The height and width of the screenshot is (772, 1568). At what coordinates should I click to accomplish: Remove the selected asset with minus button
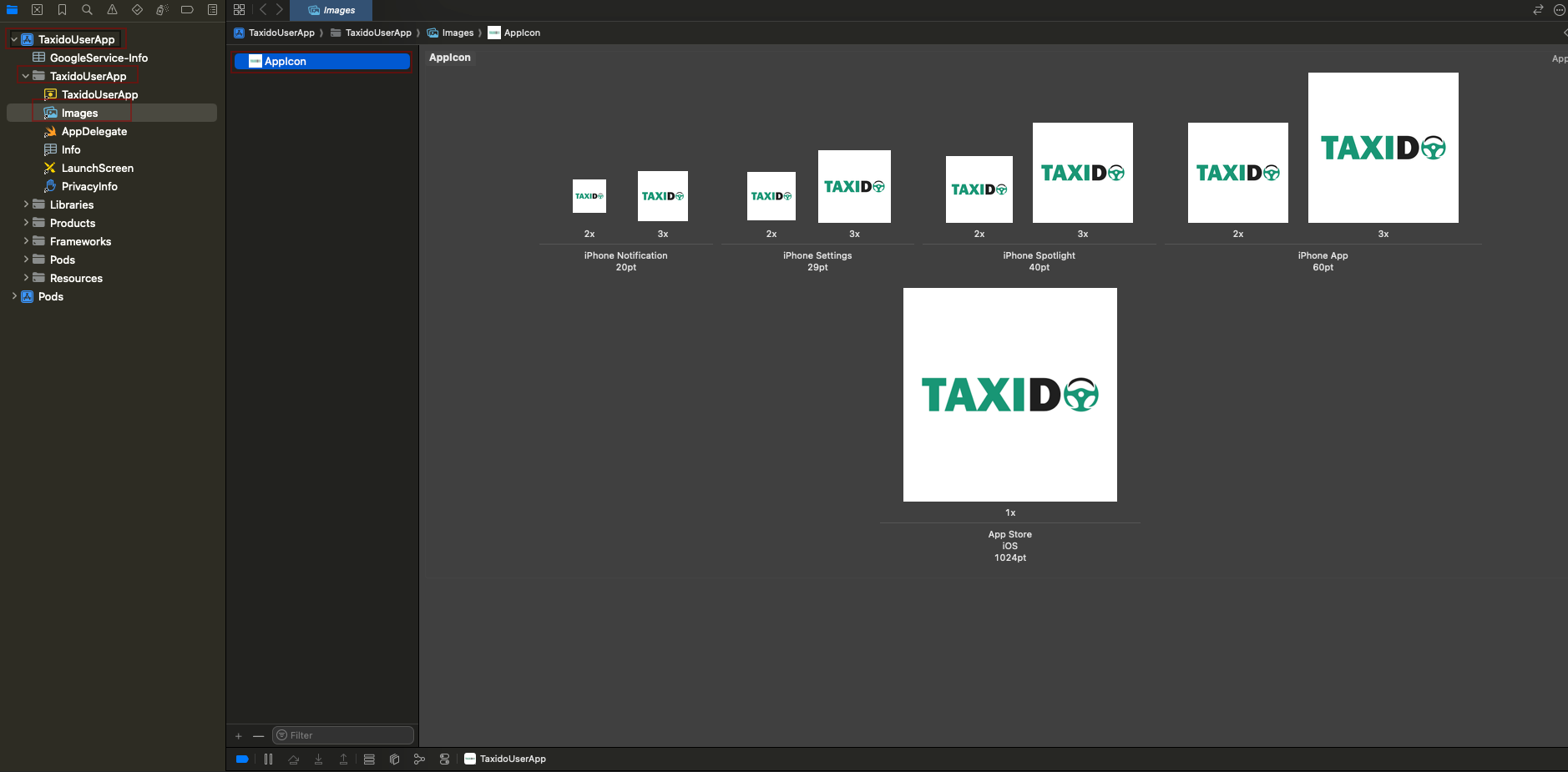tap(259, 735)
